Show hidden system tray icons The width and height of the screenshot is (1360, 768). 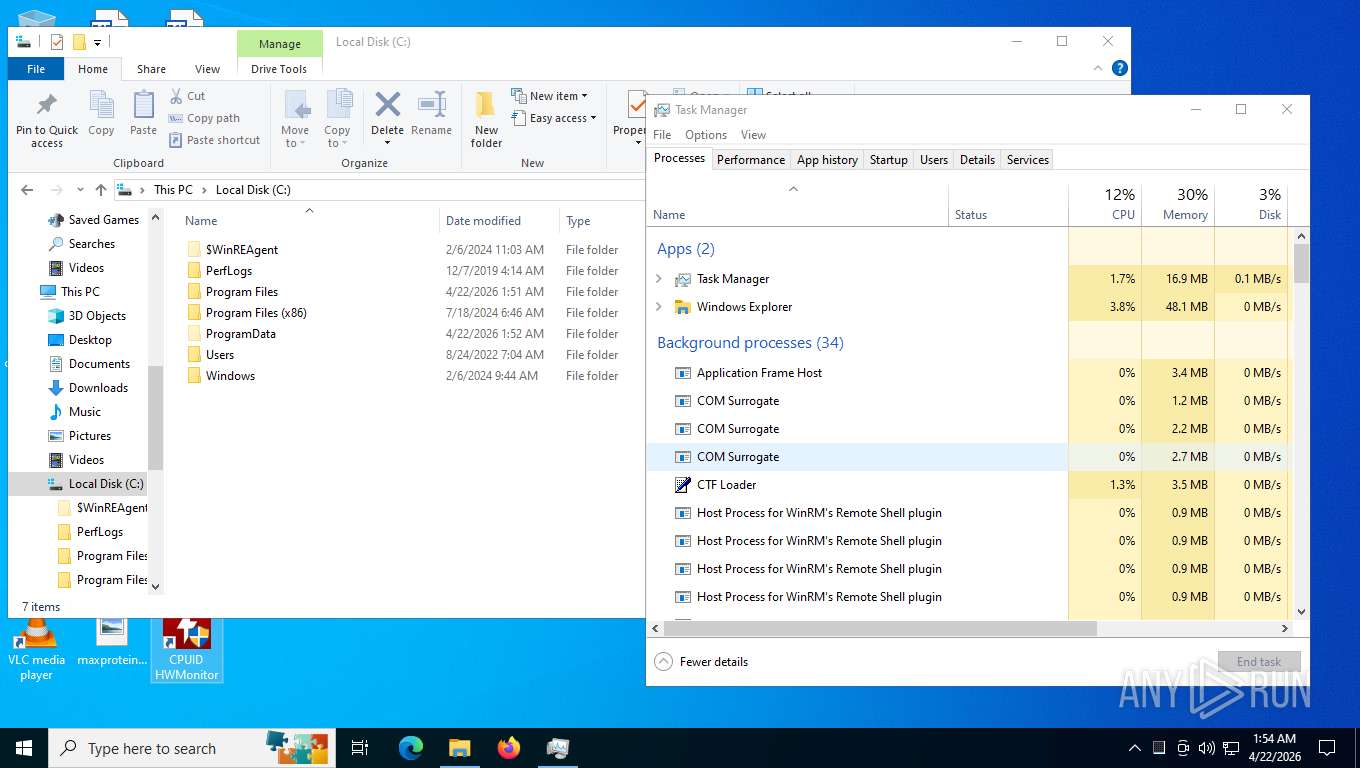pos(1135,748)
